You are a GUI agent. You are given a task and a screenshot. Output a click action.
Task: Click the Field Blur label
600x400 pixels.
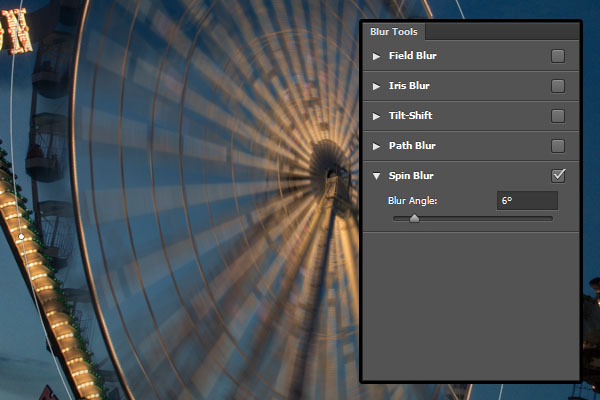coord(412,56)
